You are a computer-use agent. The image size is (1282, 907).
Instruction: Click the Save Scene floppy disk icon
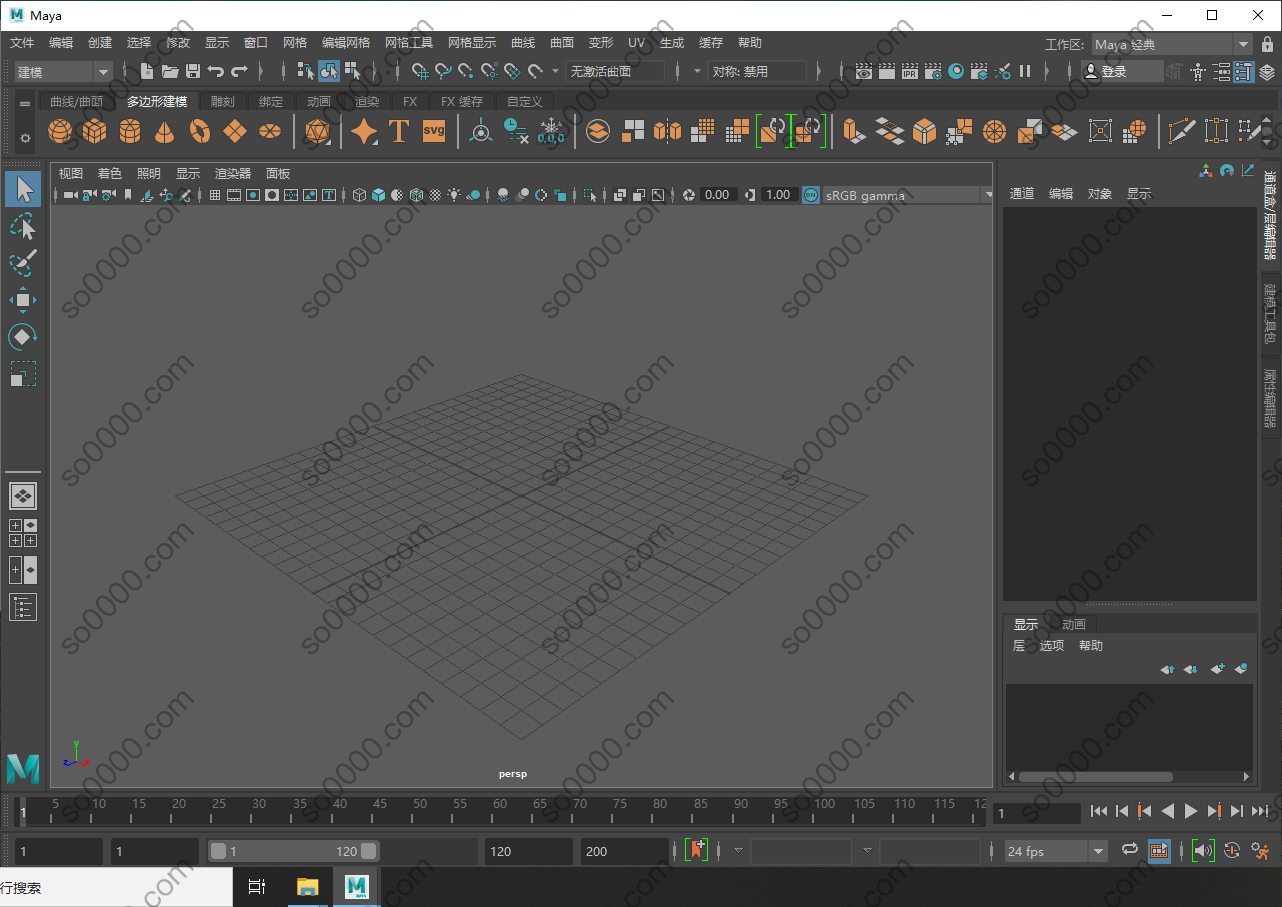pyautogui.click(x=193, y=71)
